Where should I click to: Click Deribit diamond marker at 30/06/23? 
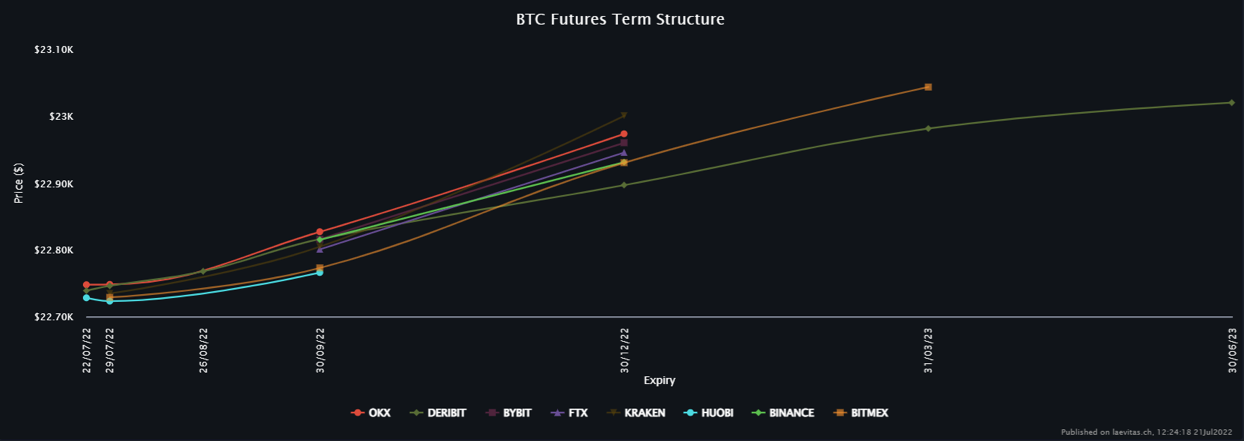[1231, 102]
